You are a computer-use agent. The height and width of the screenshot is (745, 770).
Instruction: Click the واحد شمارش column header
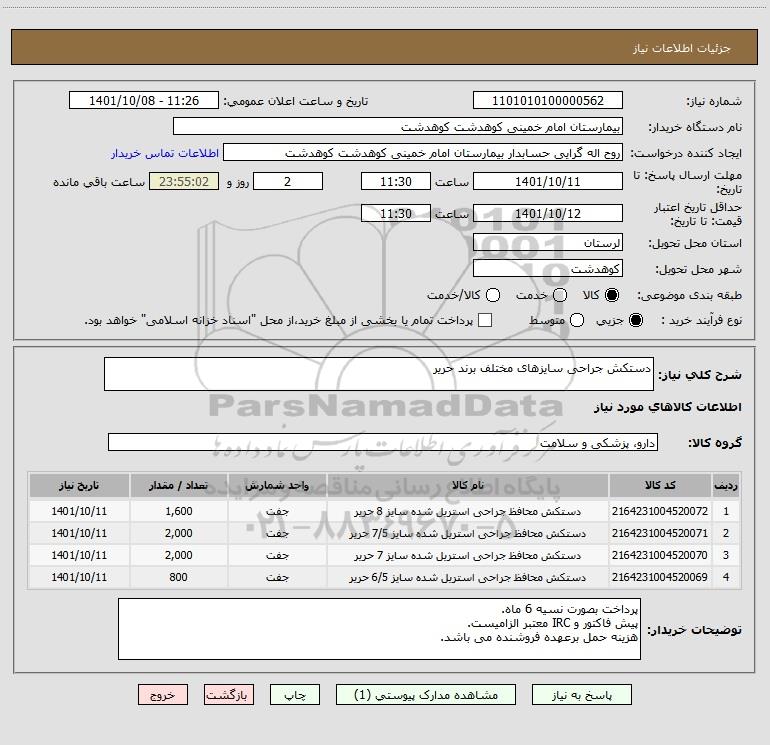(277, 485)
